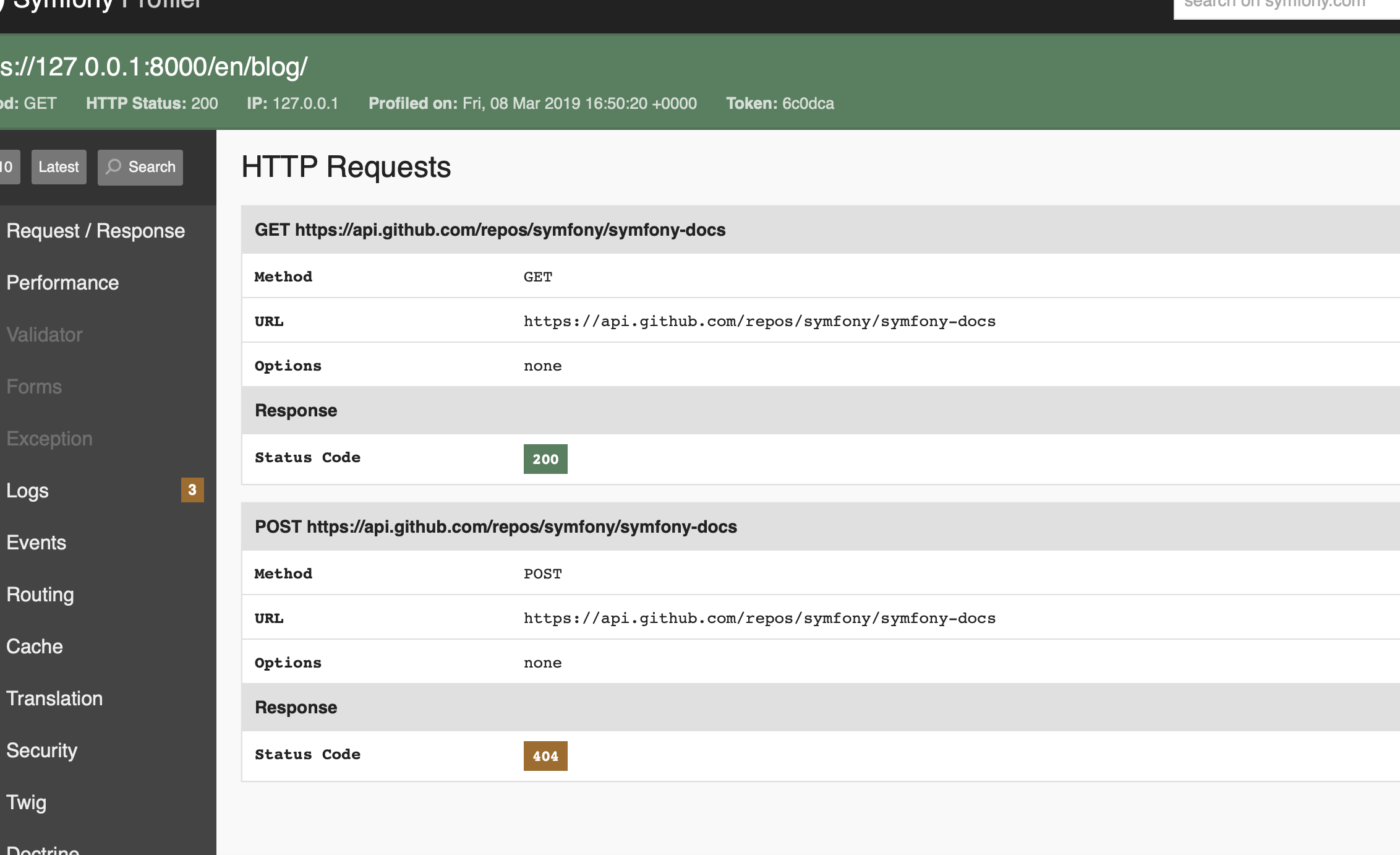Click the Options none value under GET request
1400x855 pixels.
pyautogui.click(x=542, y=366)
